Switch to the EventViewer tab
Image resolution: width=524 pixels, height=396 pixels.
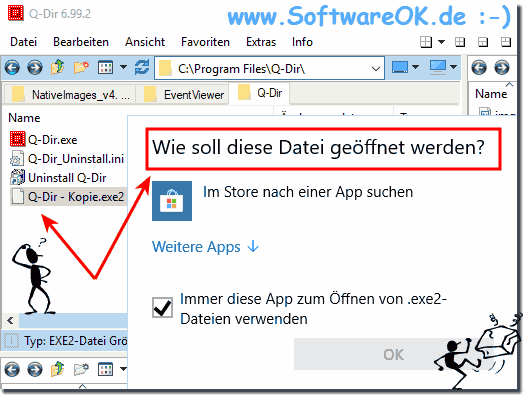183,95
